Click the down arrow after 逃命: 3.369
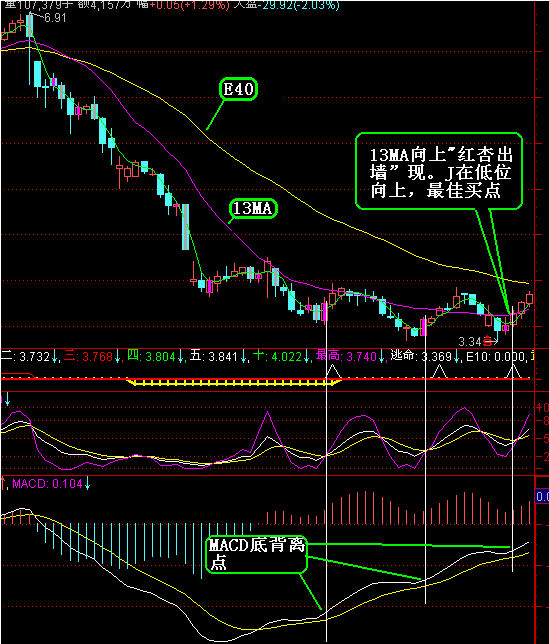Image resolution: width=549 pixels, height=644 pixels. point(456,356)
